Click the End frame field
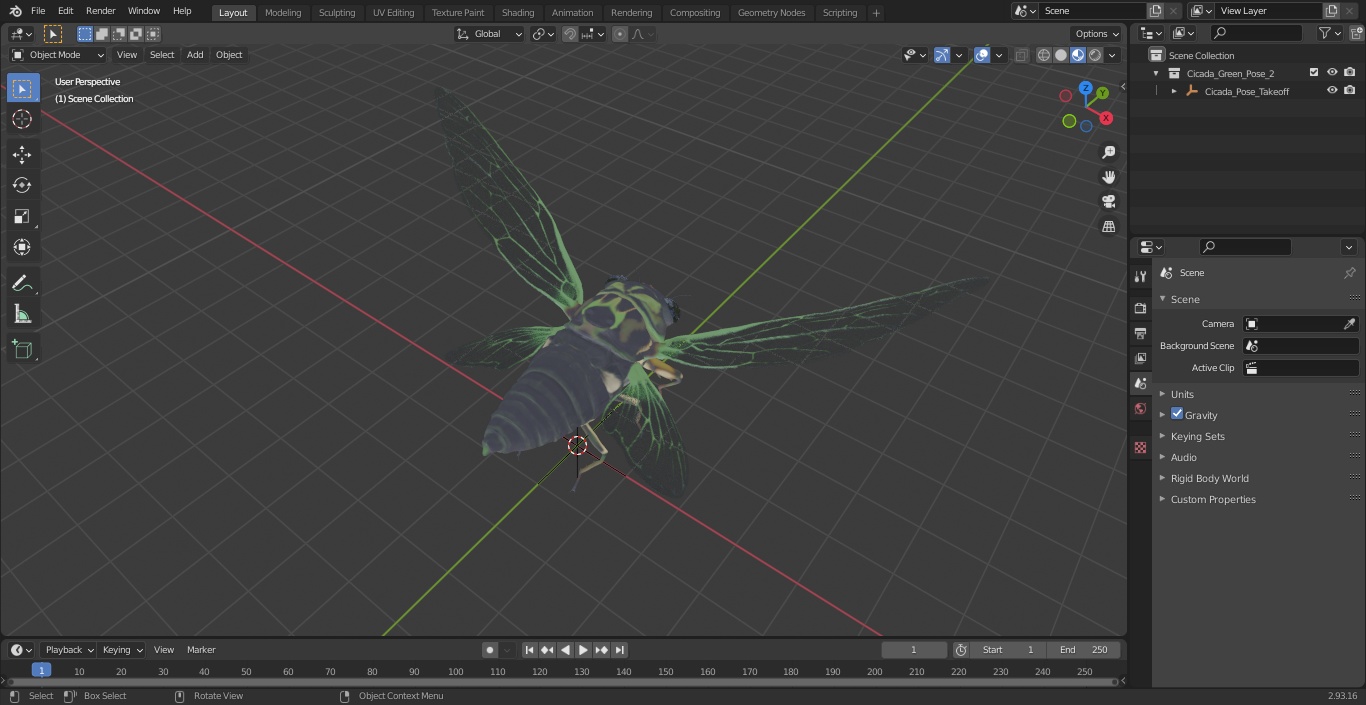The image size is (1366, 705). 1084,650
